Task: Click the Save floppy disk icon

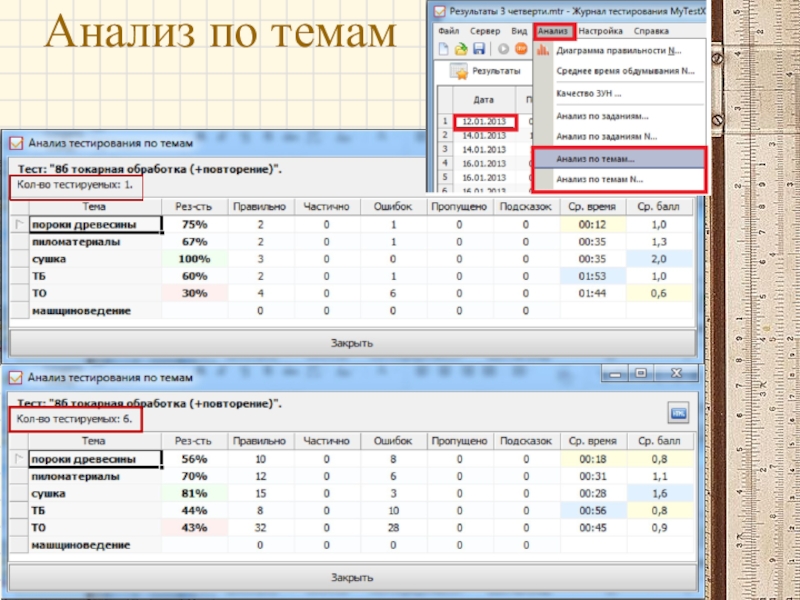Action: [479, 49]
